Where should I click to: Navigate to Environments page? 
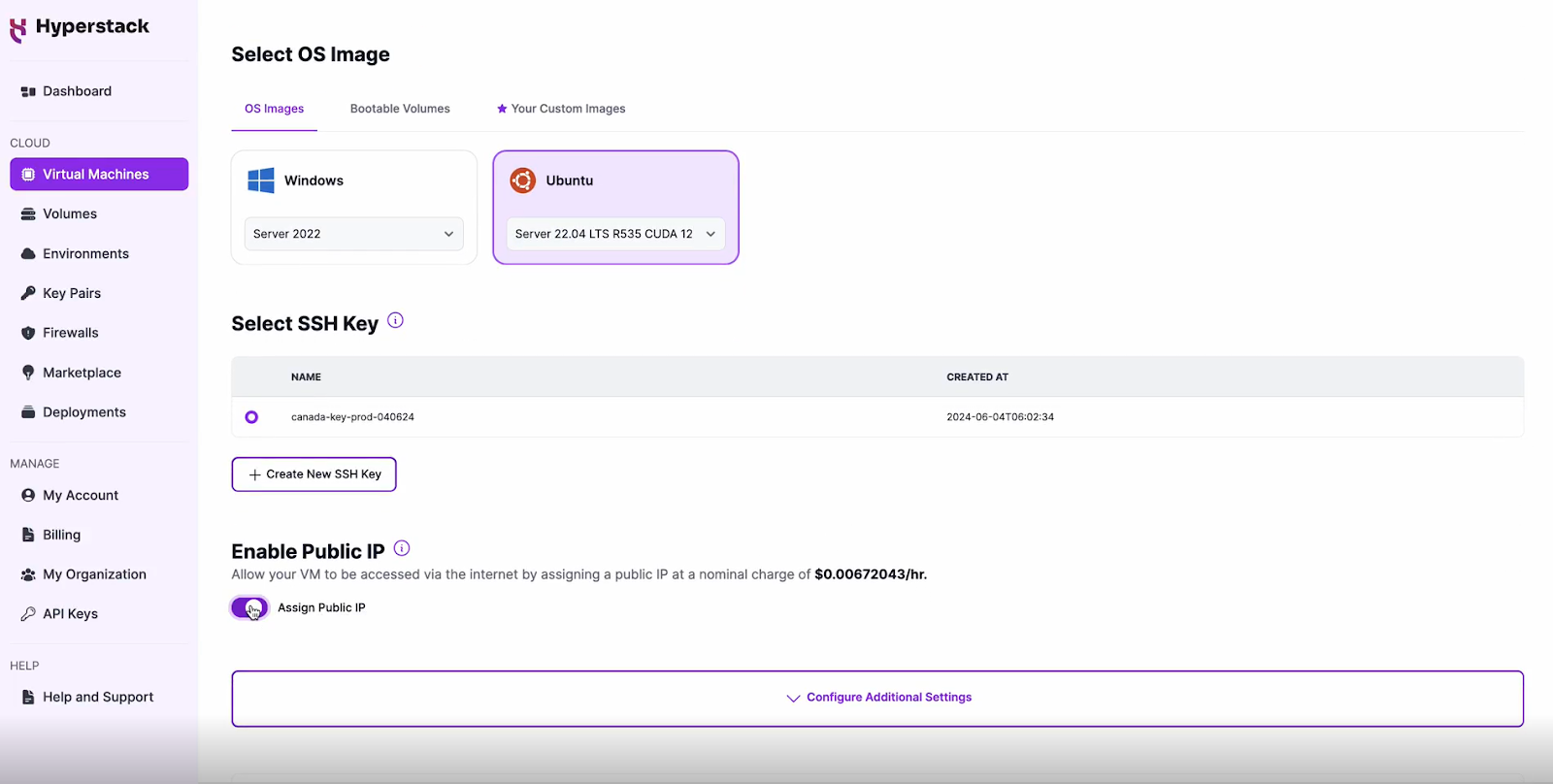click(99, 254)
